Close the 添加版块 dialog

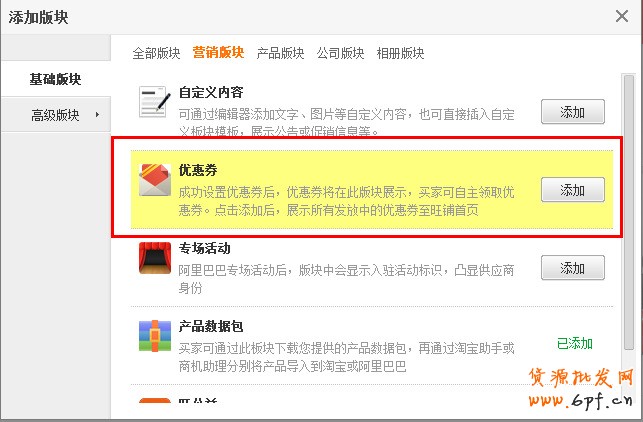622,16
